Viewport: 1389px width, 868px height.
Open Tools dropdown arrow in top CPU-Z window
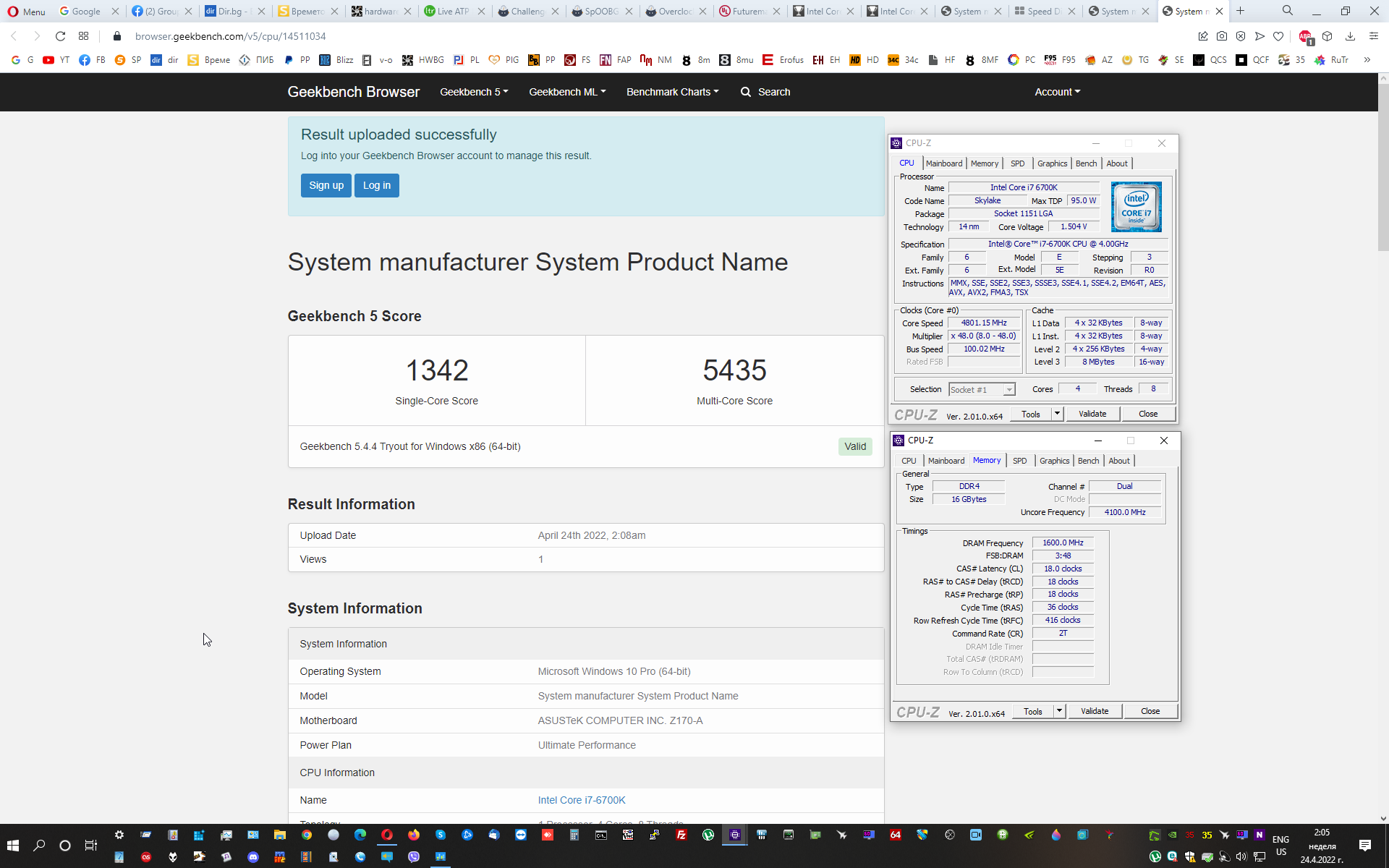1057,414
